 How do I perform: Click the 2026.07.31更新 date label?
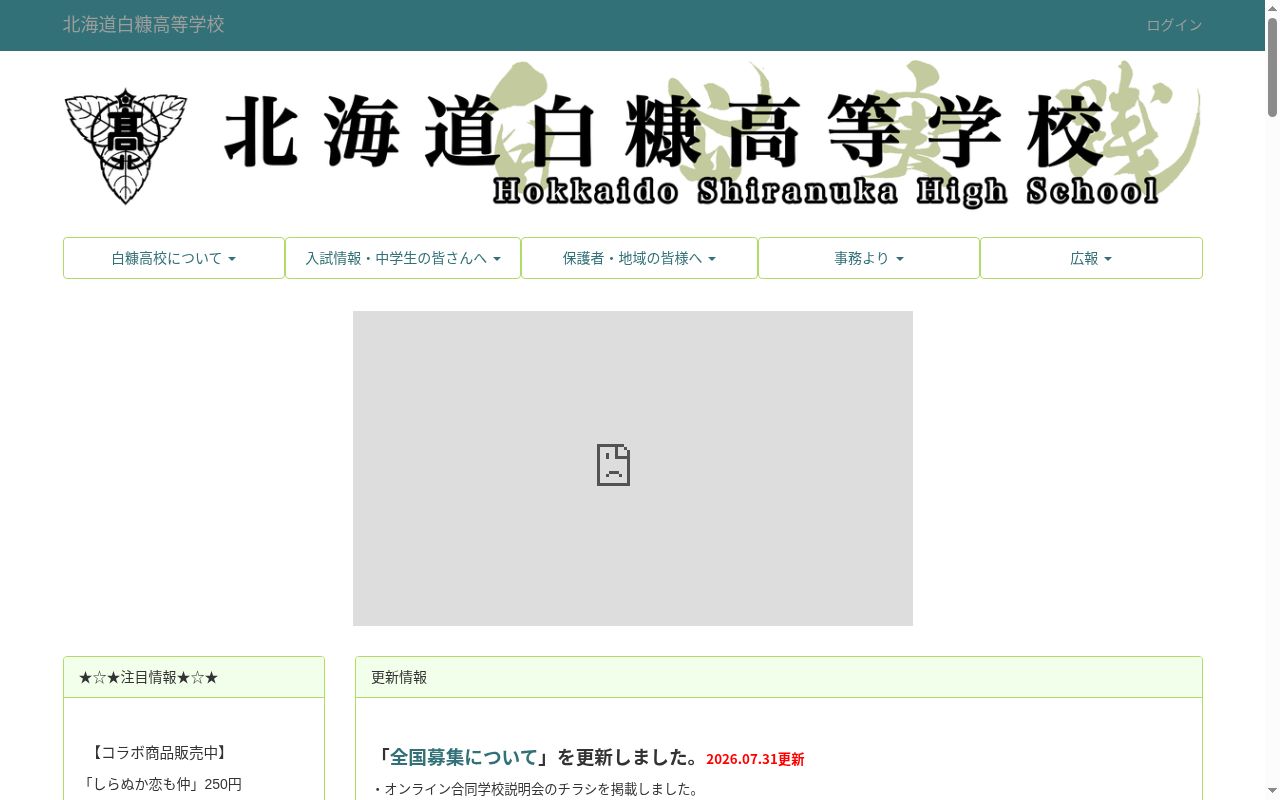click(x=755, y=759)
